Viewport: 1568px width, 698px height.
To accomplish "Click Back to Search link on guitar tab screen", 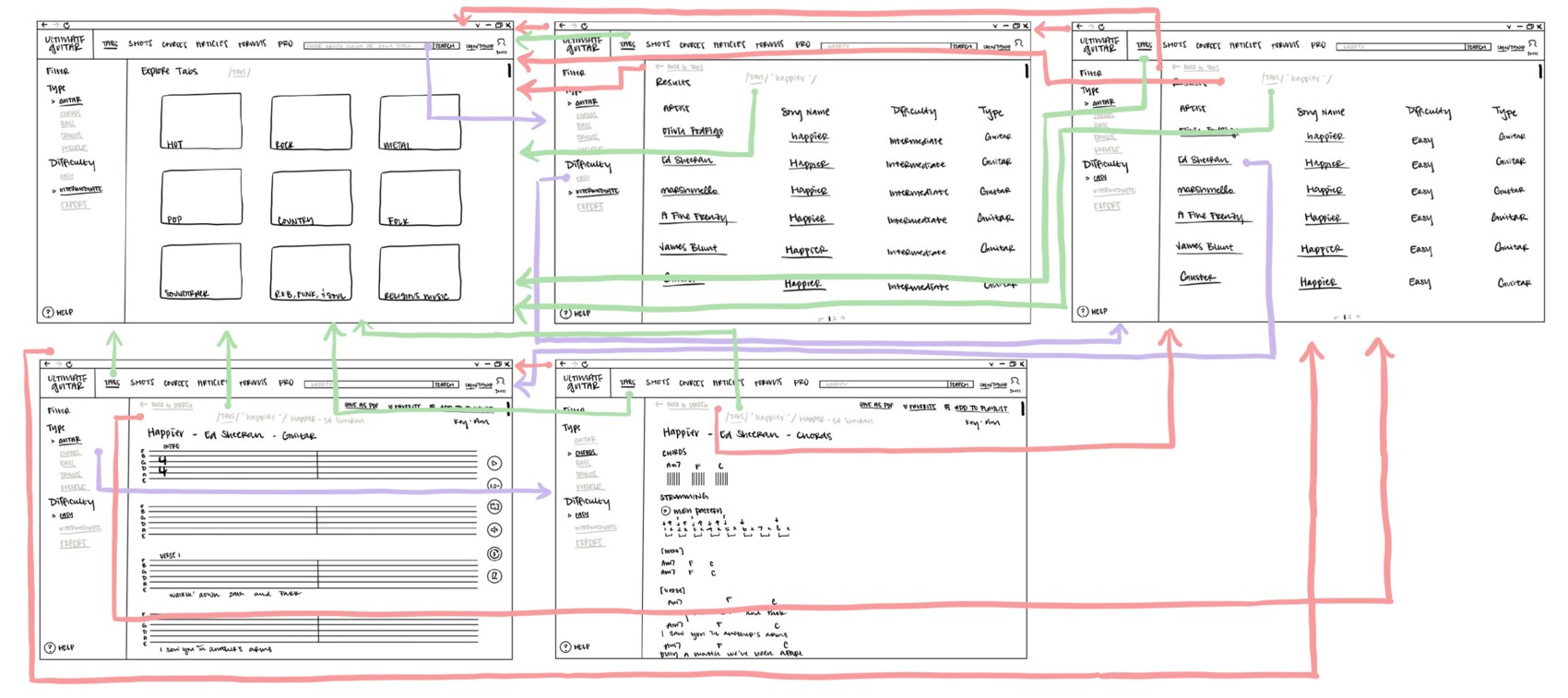I will point(166,405).
